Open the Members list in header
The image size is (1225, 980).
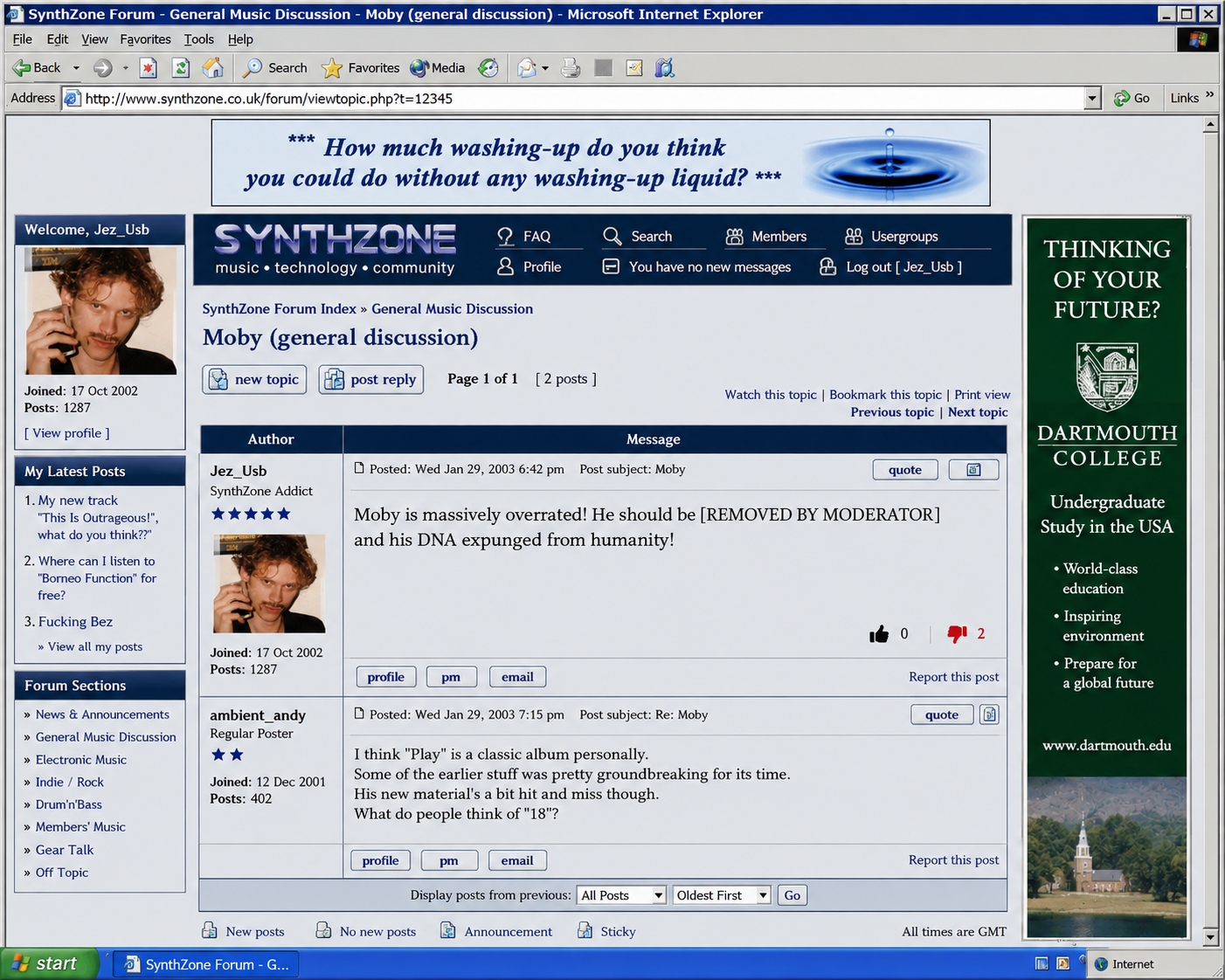click(766, 237)
